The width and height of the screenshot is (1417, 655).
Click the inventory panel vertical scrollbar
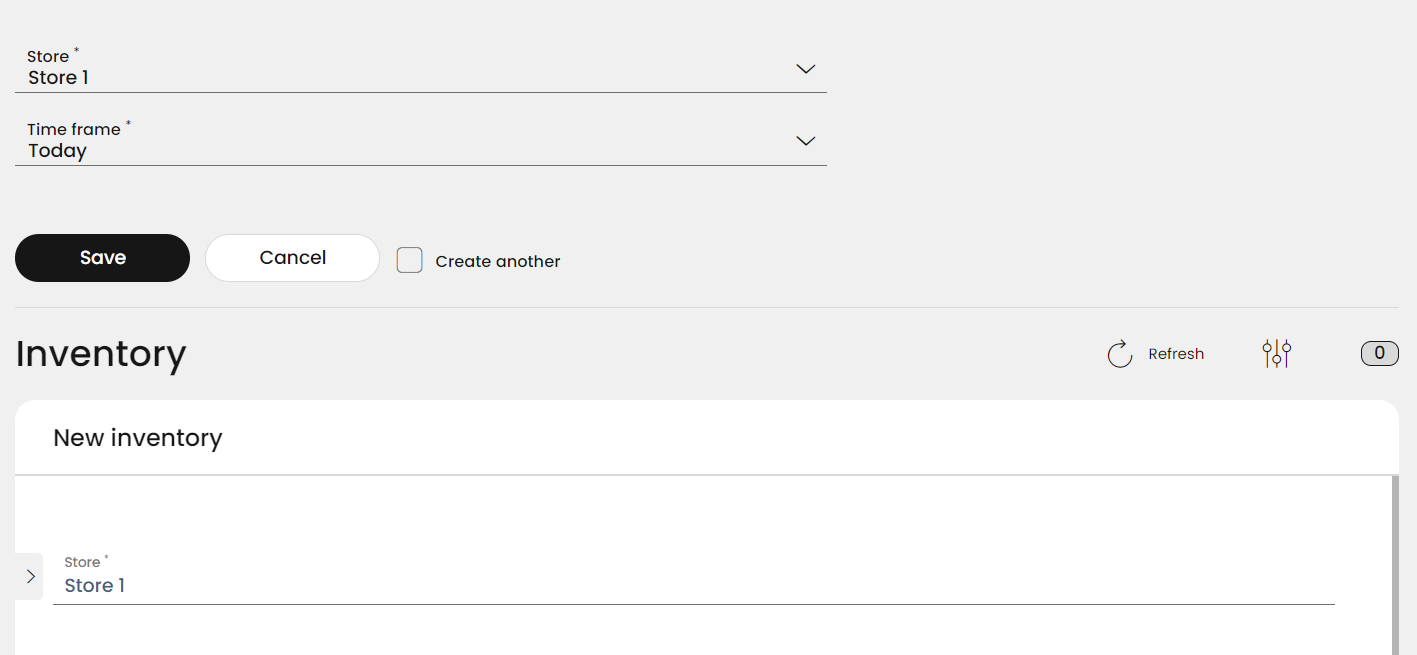1395,565
